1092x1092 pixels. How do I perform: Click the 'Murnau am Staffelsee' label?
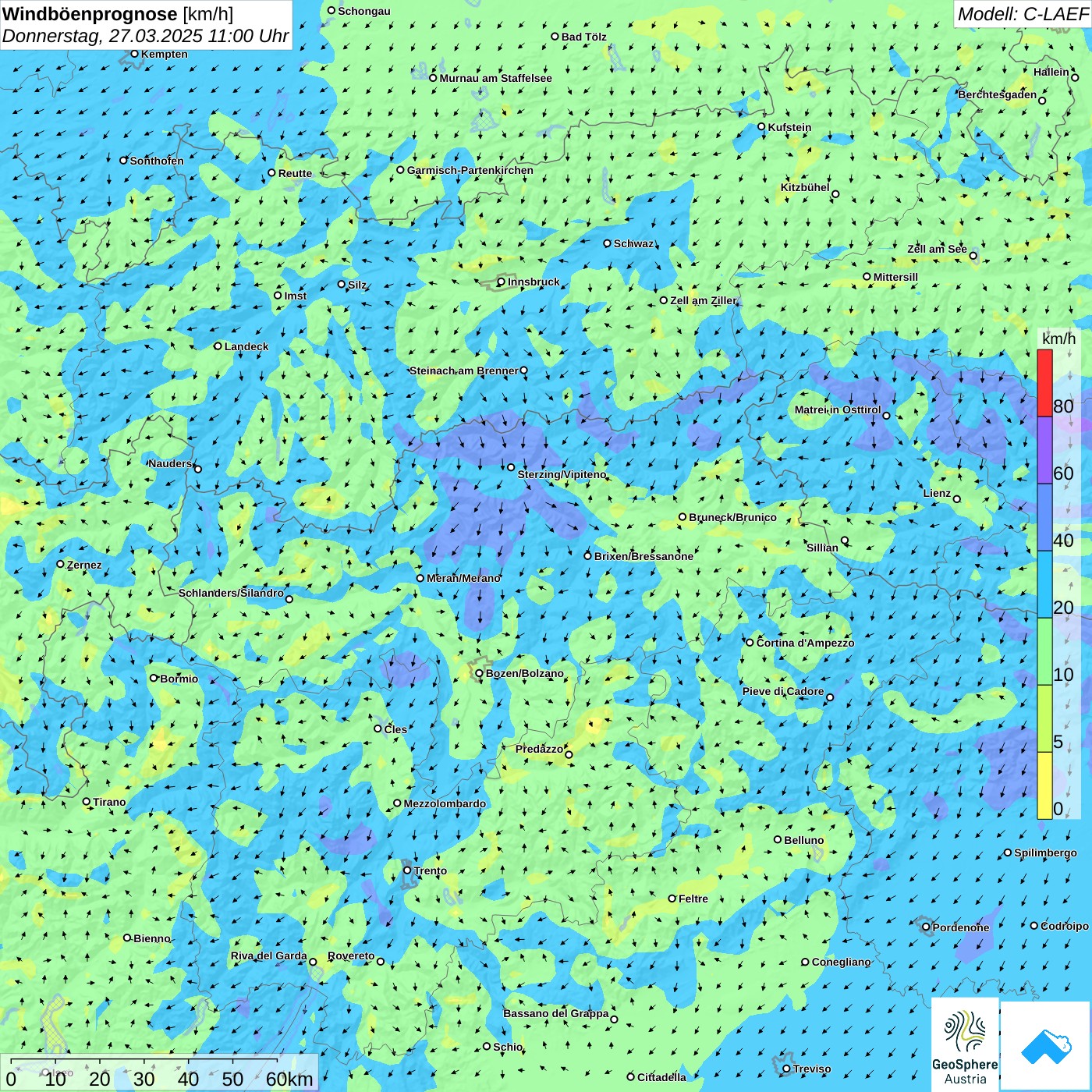pos(495,78)
